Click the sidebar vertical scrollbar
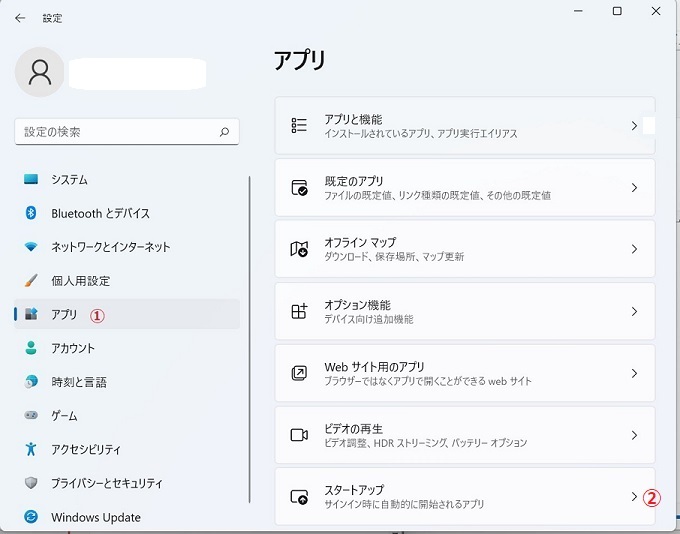This screenshot has height=534, width=680. (250, 340)
